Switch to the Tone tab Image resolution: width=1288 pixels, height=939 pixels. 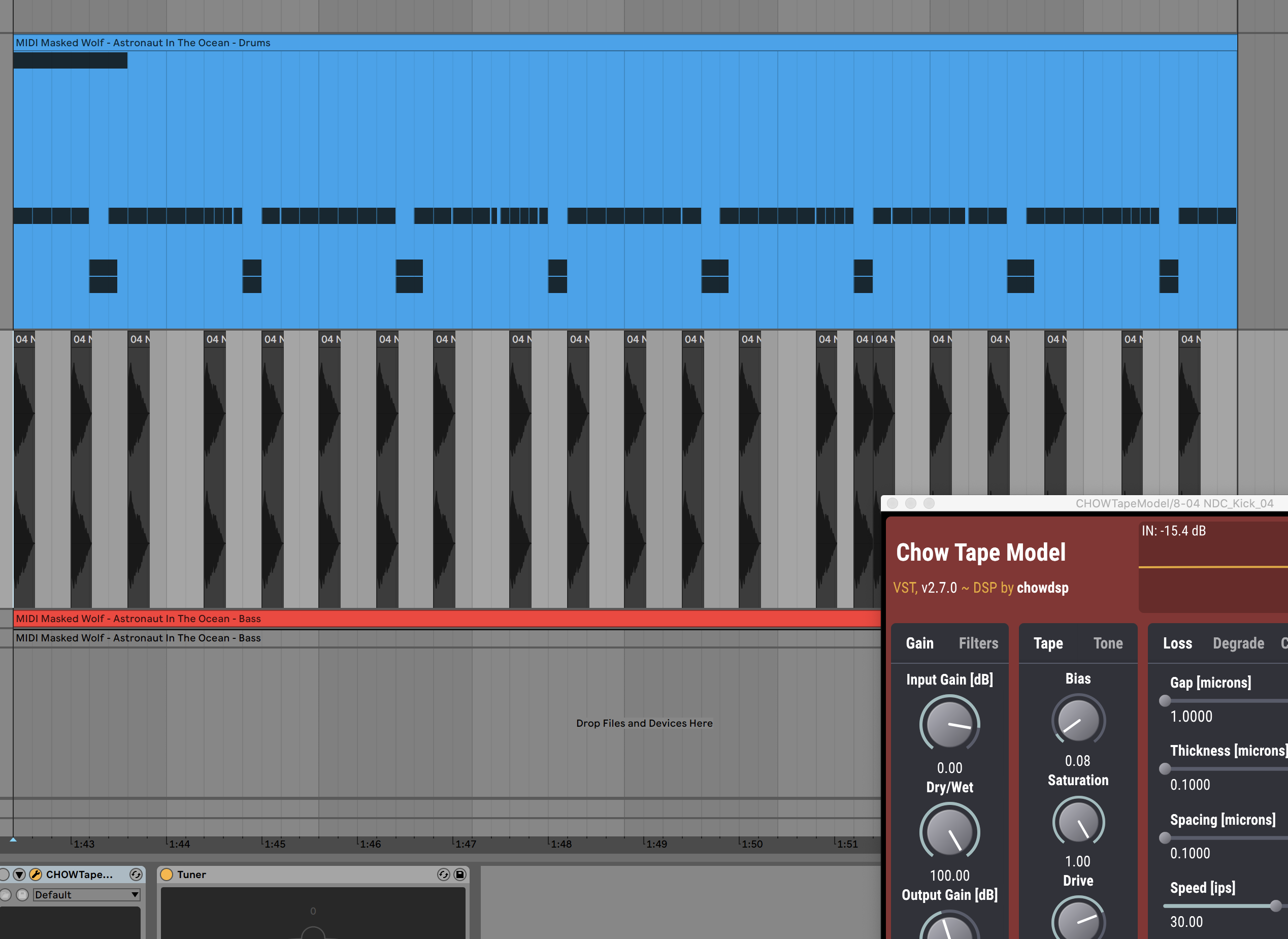pyautogui.click(x=1107, y=643)
